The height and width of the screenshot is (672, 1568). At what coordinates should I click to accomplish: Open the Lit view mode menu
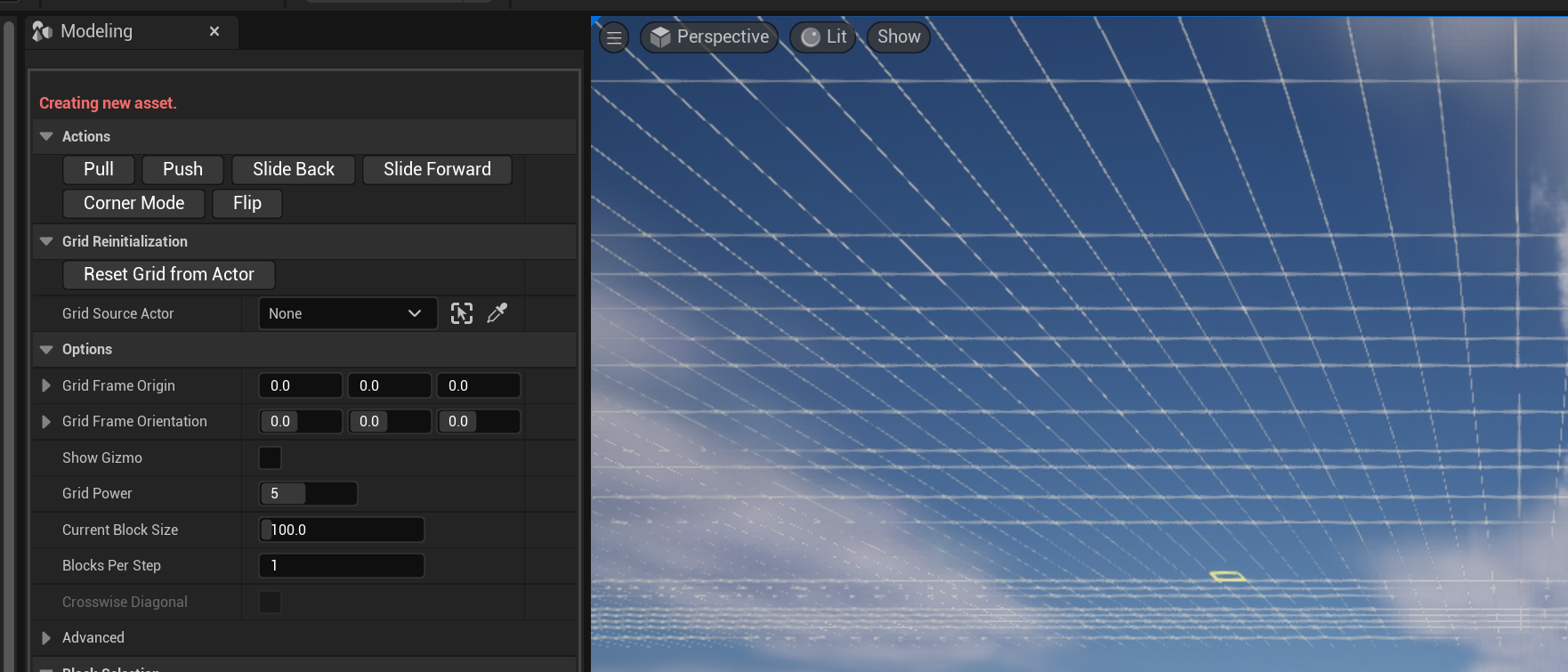pyautogui.click(x=823, y=37)
